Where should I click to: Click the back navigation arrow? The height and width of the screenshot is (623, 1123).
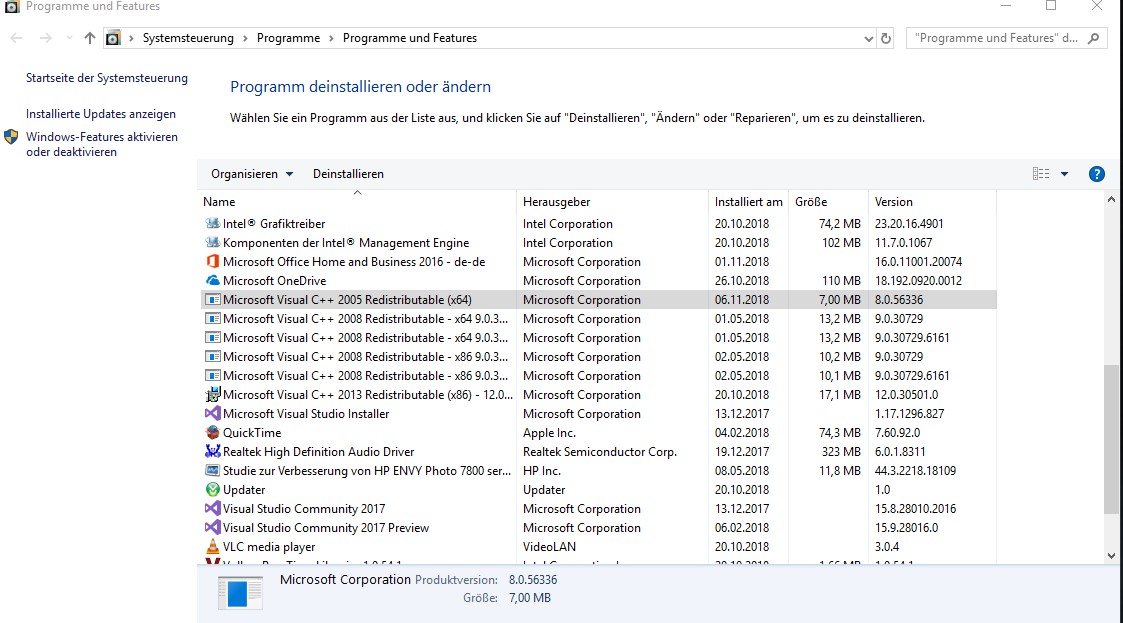pos(16,38)
